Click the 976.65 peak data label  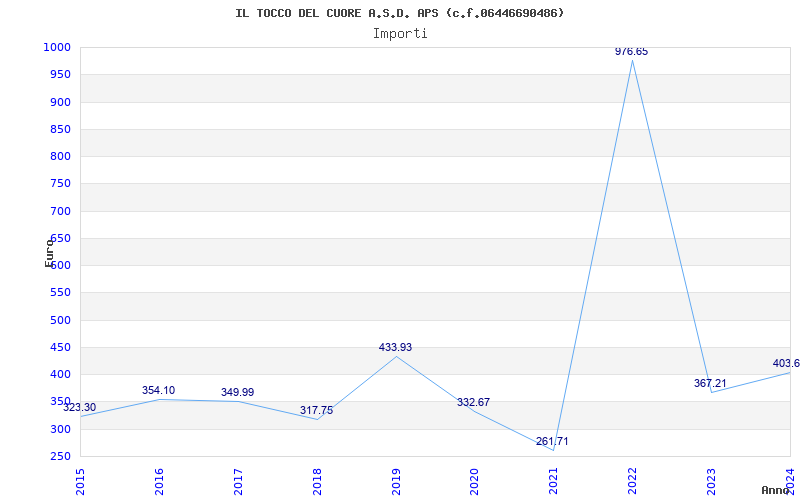pyautogui.click(x=632, y=52)
